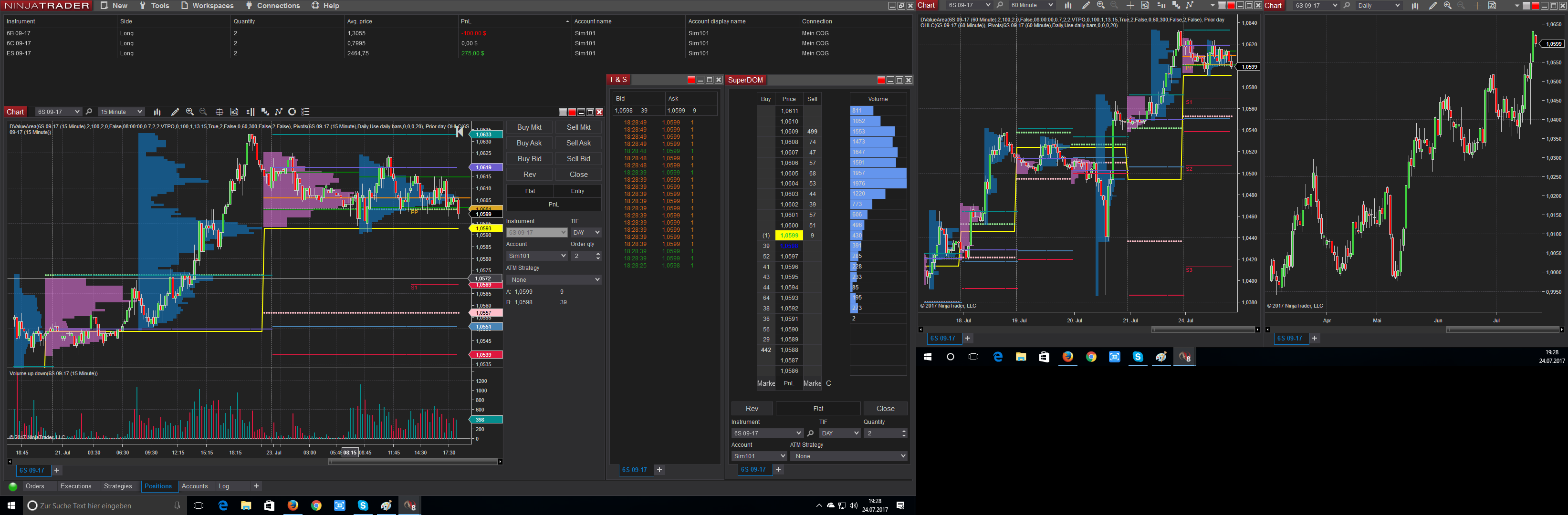
Task: Toggle Chart Trader panel in 15 Minute chart
Action: (250, 112)
